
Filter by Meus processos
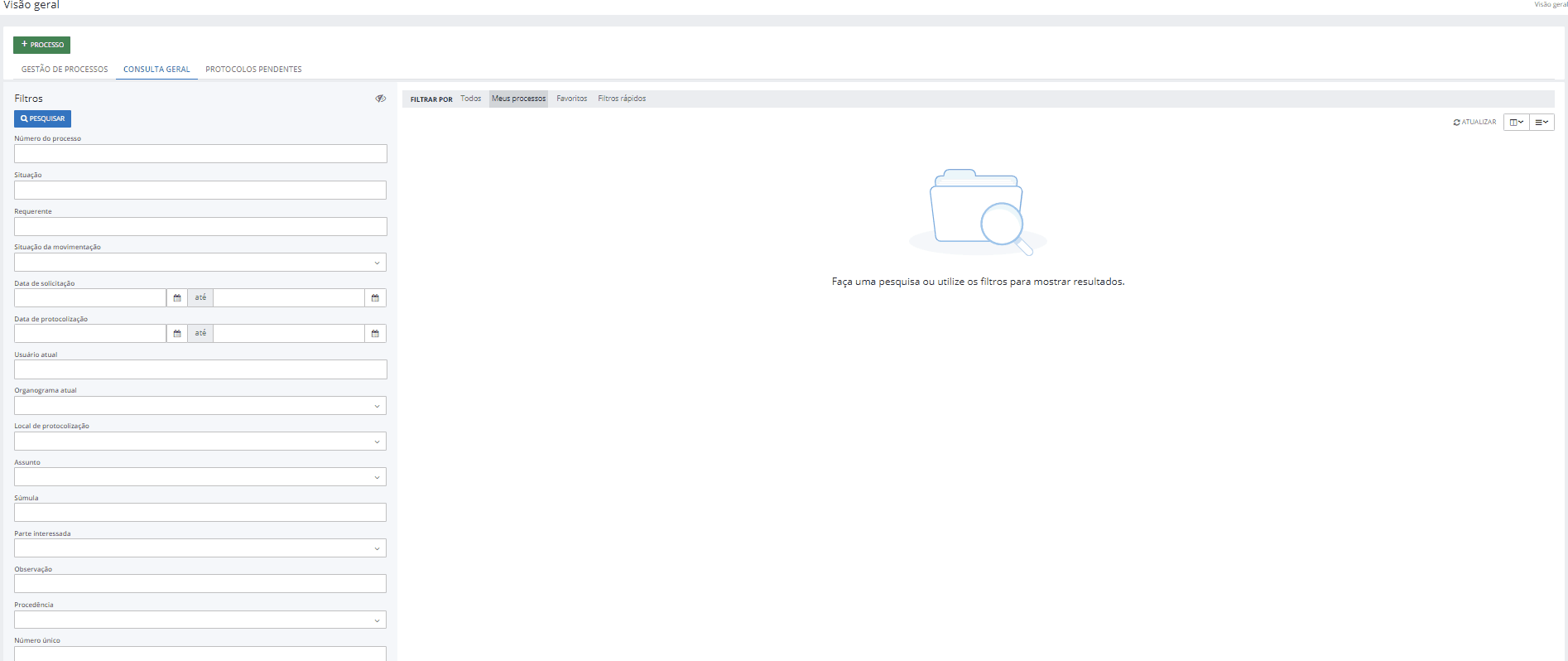click(x=518, y=99)
